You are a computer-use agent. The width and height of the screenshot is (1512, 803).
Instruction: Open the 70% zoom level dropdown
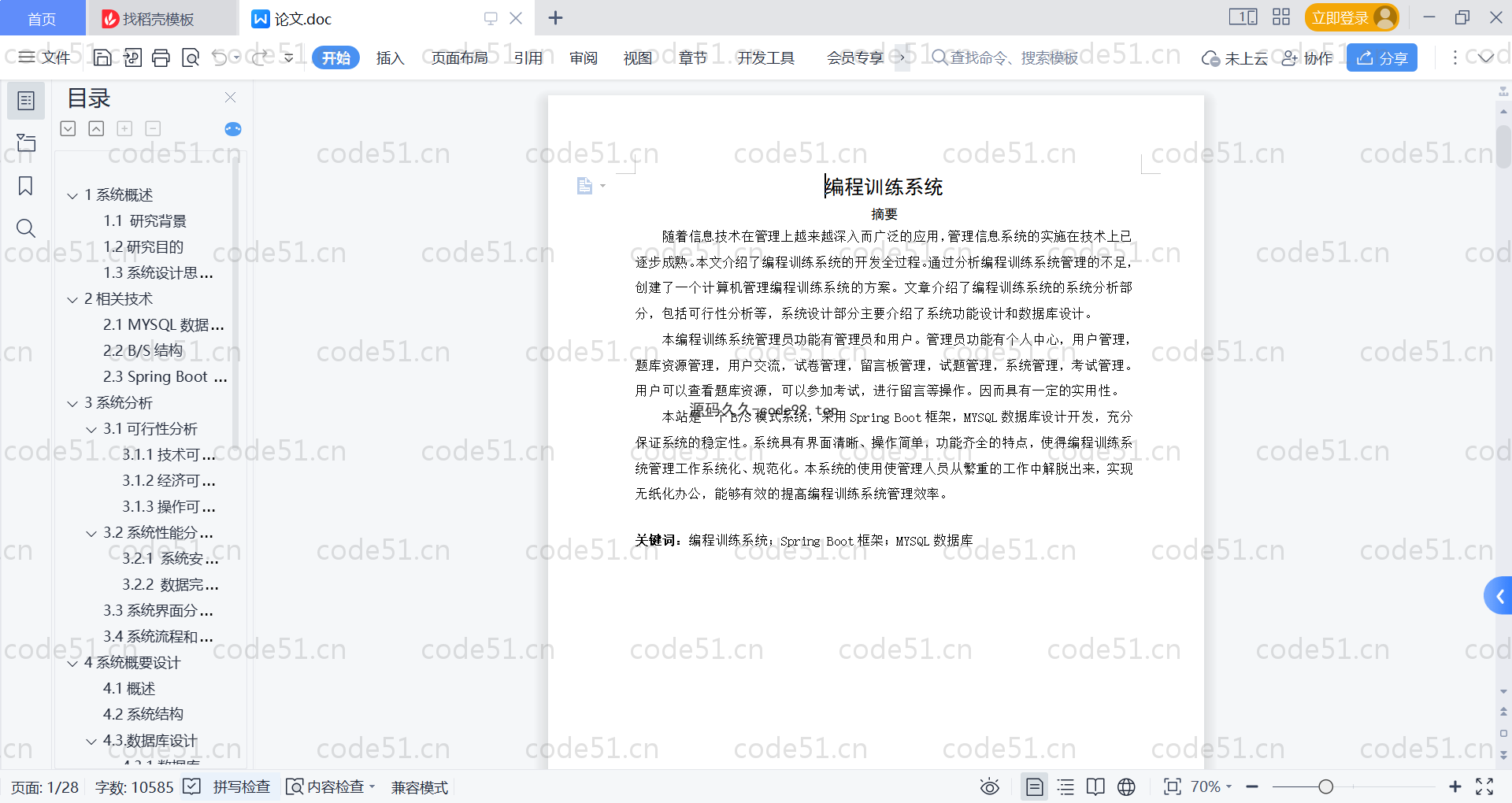pyautogui.click(x=1210, y=786)
